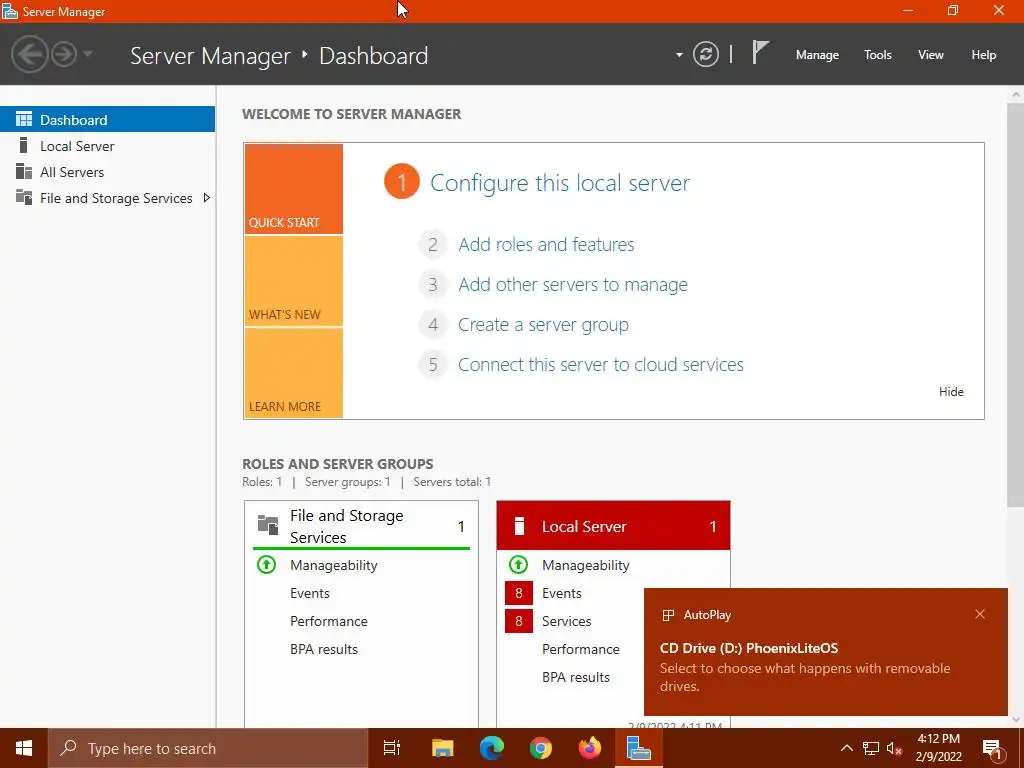Open File and Storage Services tile header
Image resolution: width=1024 pixels, height=768 pixels.
(361, 526)
